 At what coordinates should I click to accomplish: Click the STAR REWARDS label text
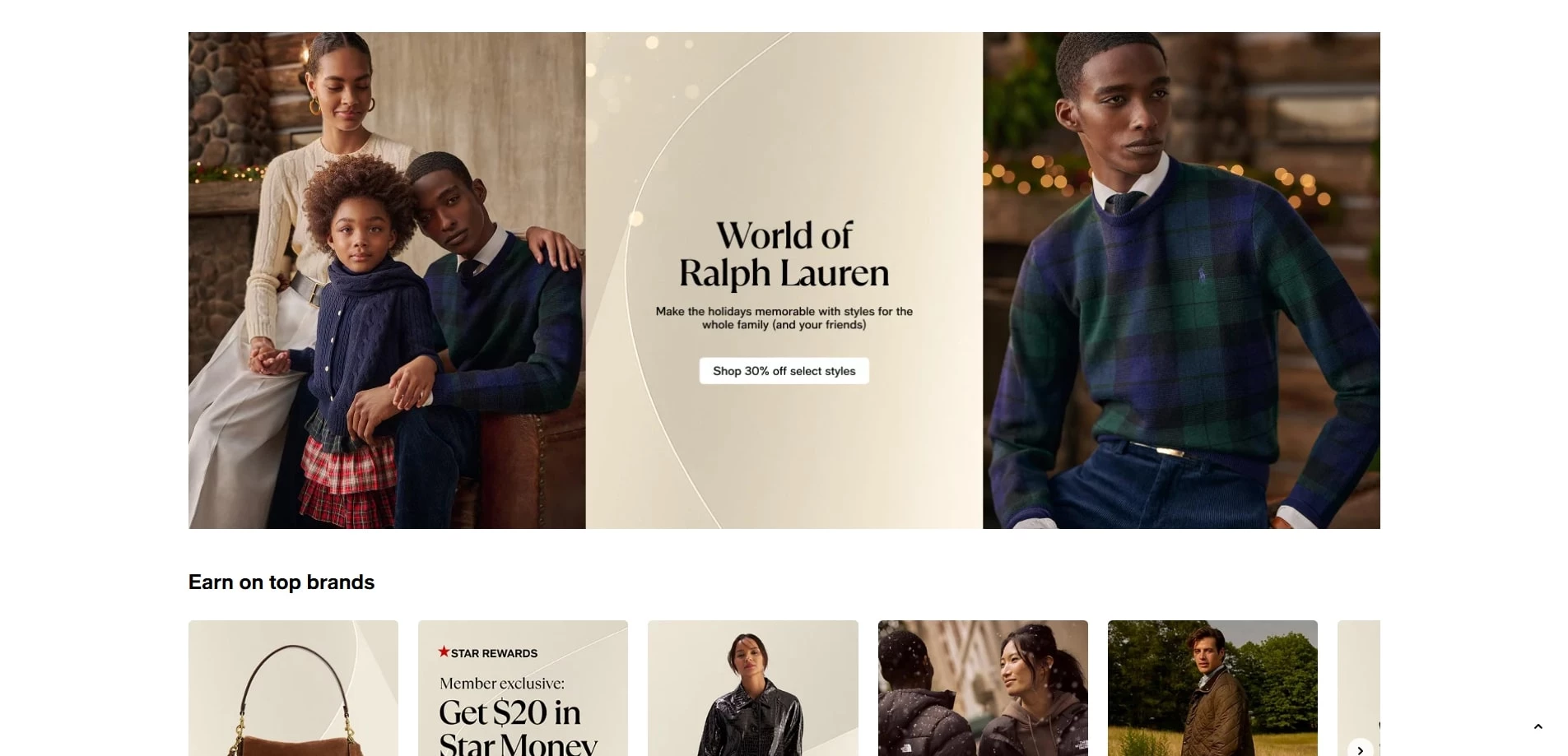point(494,653)
